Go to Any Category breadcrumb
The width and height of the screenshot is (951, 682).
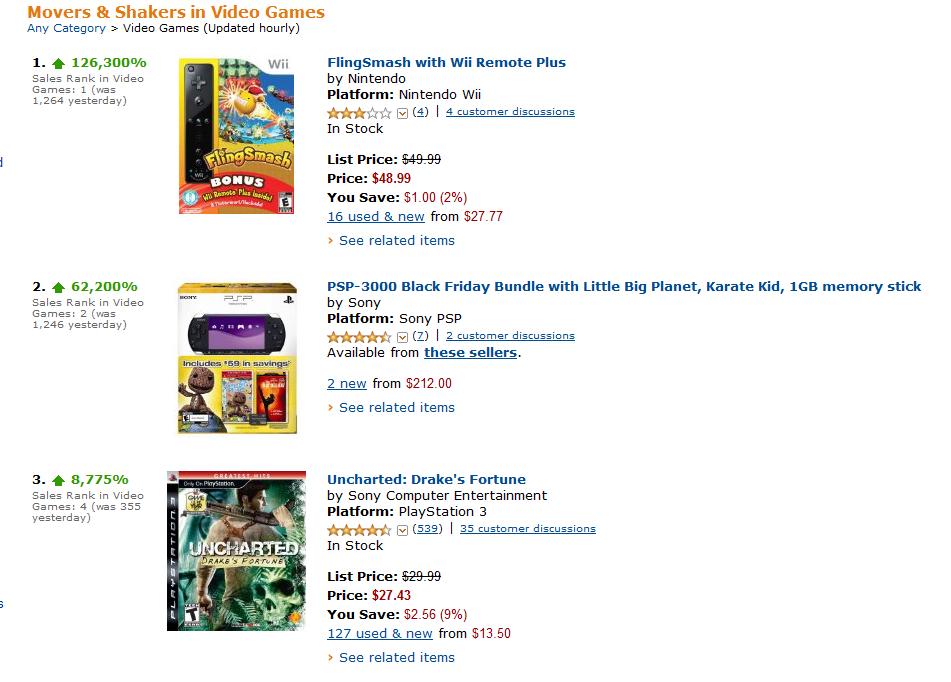coord(66,28)
